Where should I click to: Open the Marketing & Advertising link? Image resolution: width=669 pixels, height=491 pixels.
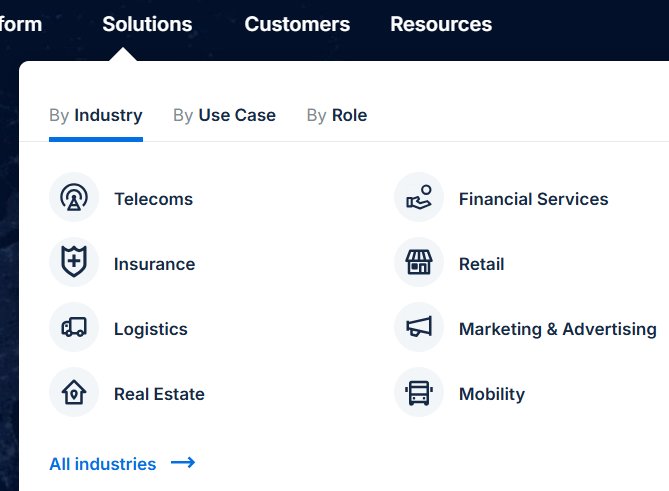(557, 329)
